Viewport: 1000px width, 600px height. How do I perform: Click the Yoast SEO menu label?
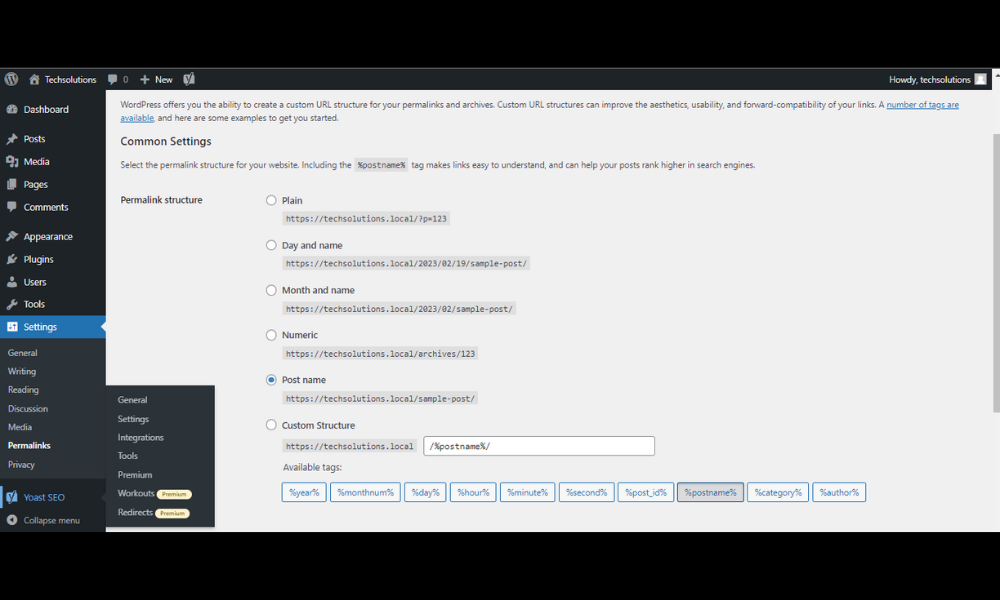tap(44, 497)
